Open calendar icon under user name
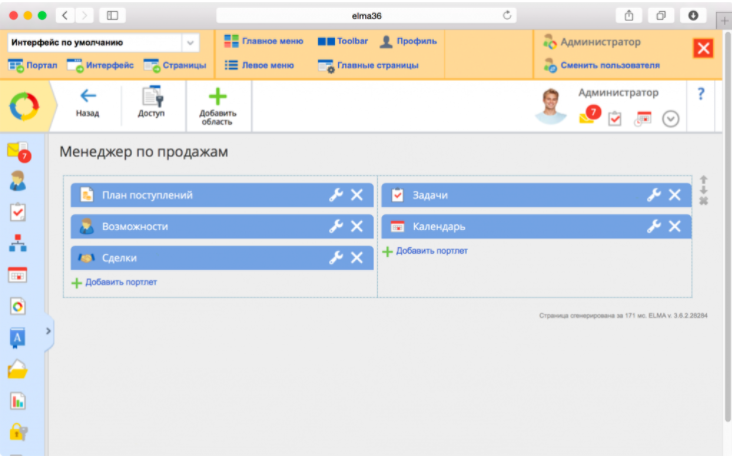Image resolution: width=732 pixels, height=458 pixels. click(x=642, y=119)
